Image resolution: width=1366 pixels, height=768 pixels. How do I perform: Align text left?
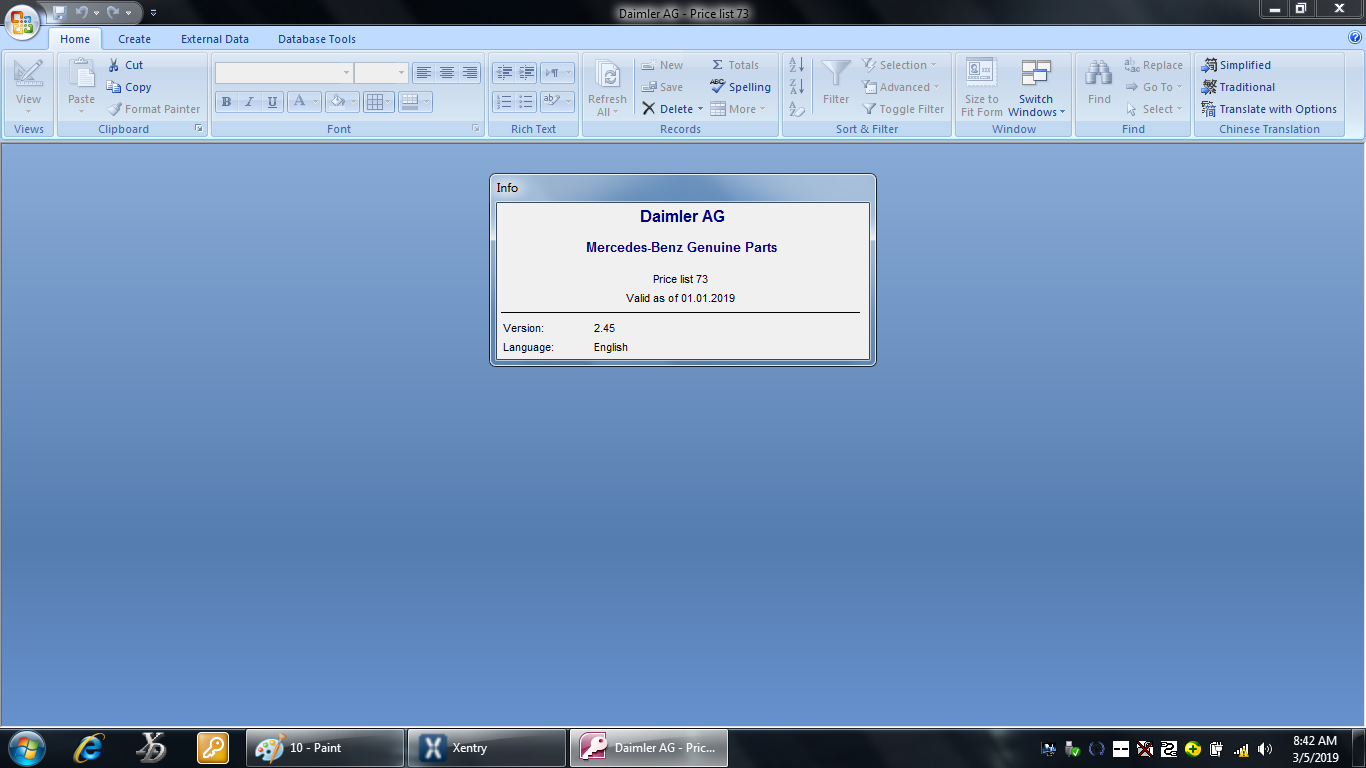424,73
